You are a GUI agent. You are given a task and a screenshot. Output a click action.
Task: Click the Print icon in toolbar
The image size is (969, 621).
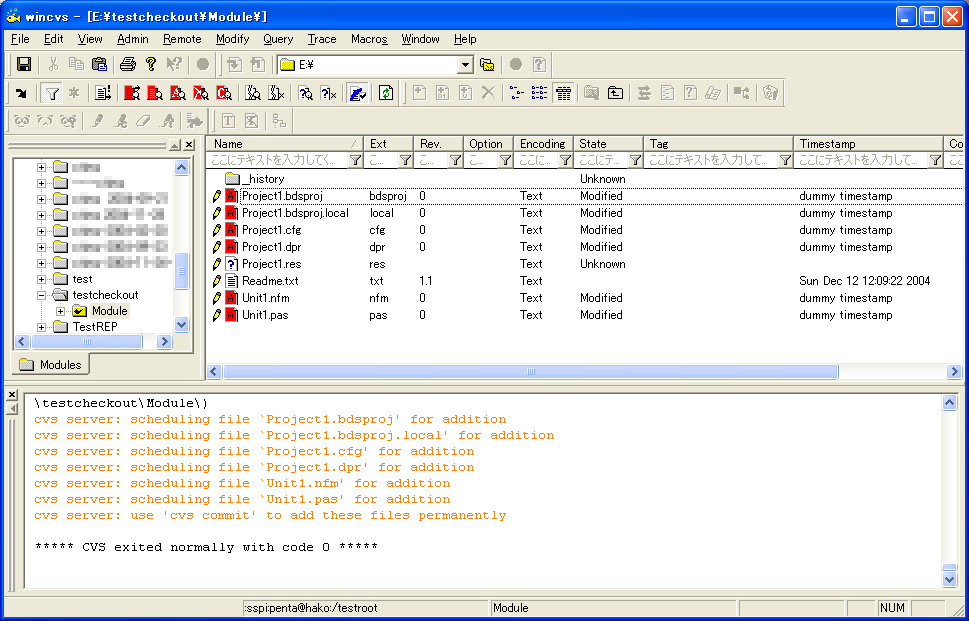point(127,64)
